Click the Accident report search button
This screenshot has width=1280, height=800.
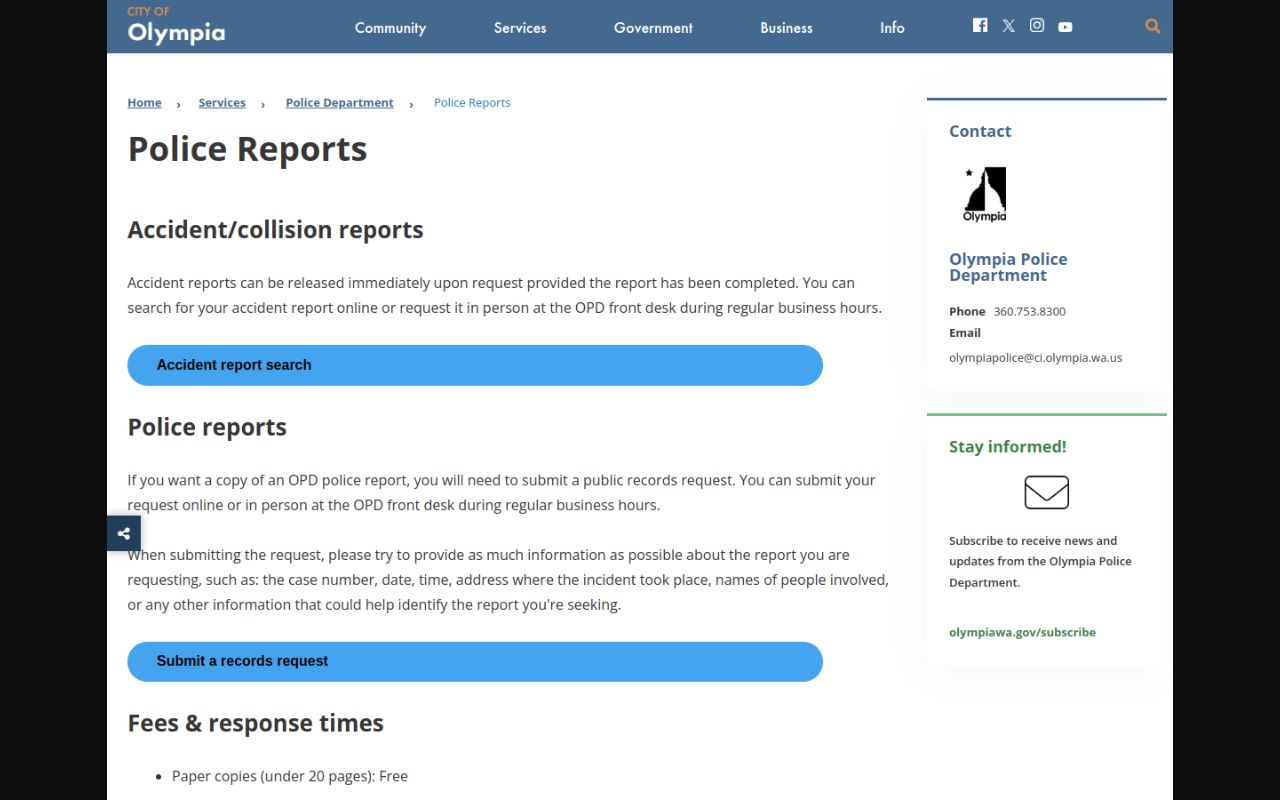coord(475,365)
